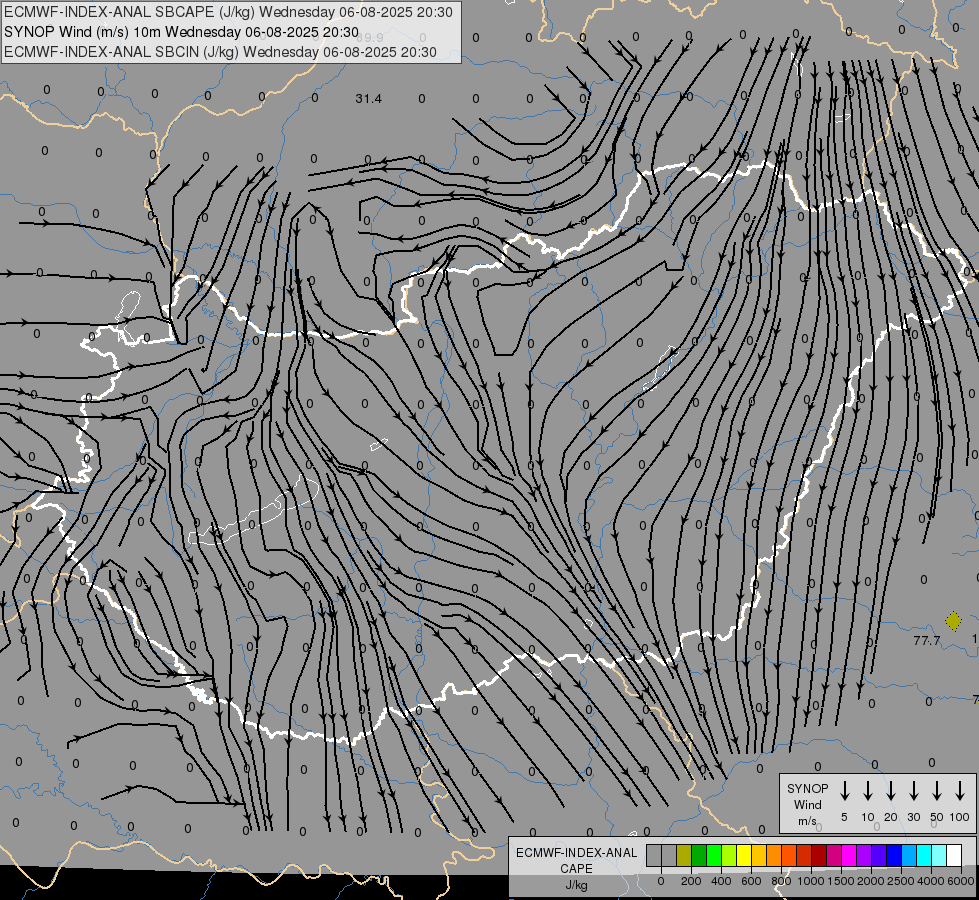Screen dimensions: 979x900
Task: Click the 5 label in the wind legend
Action: point(844,817)
